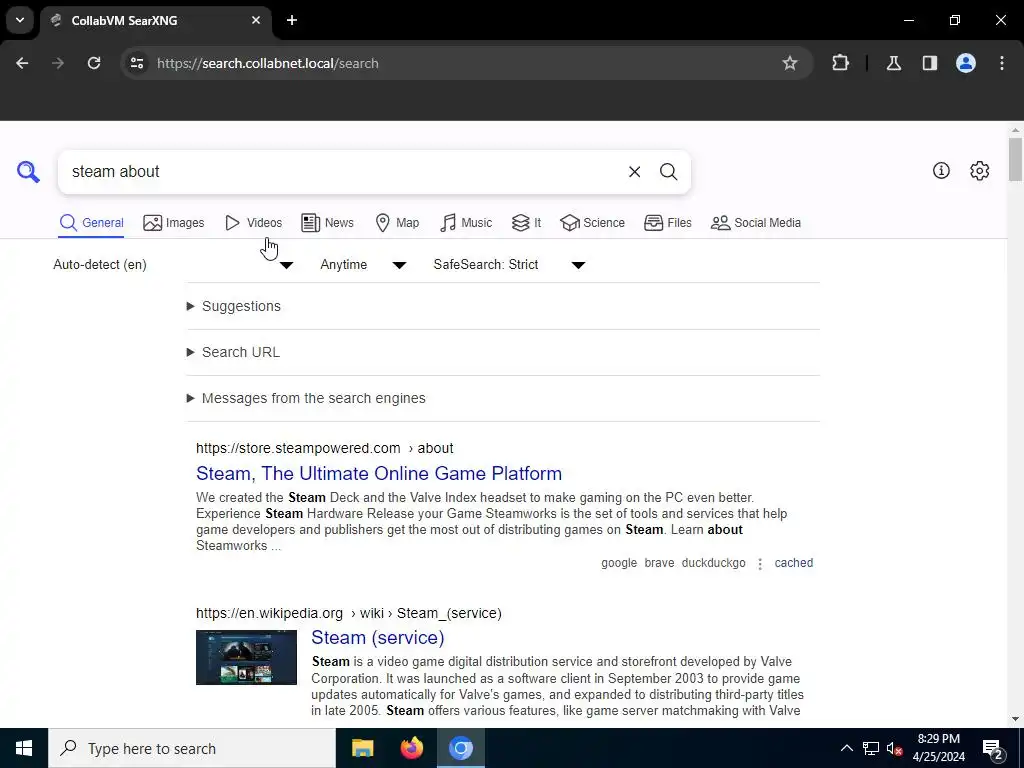Open Steam, The Ultimate Online Game Platform
The image size is (1024, 768).
[x=379, y=473]
